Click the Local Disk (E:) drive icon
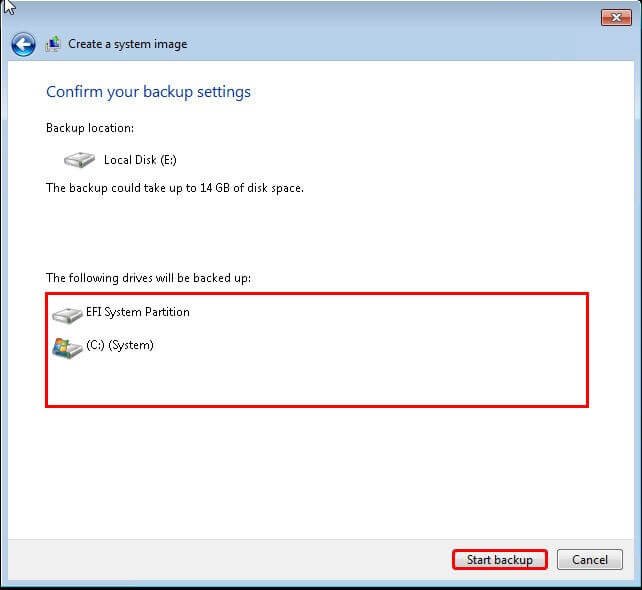Viewport: 642px width, 590px height. click(79, 160)
